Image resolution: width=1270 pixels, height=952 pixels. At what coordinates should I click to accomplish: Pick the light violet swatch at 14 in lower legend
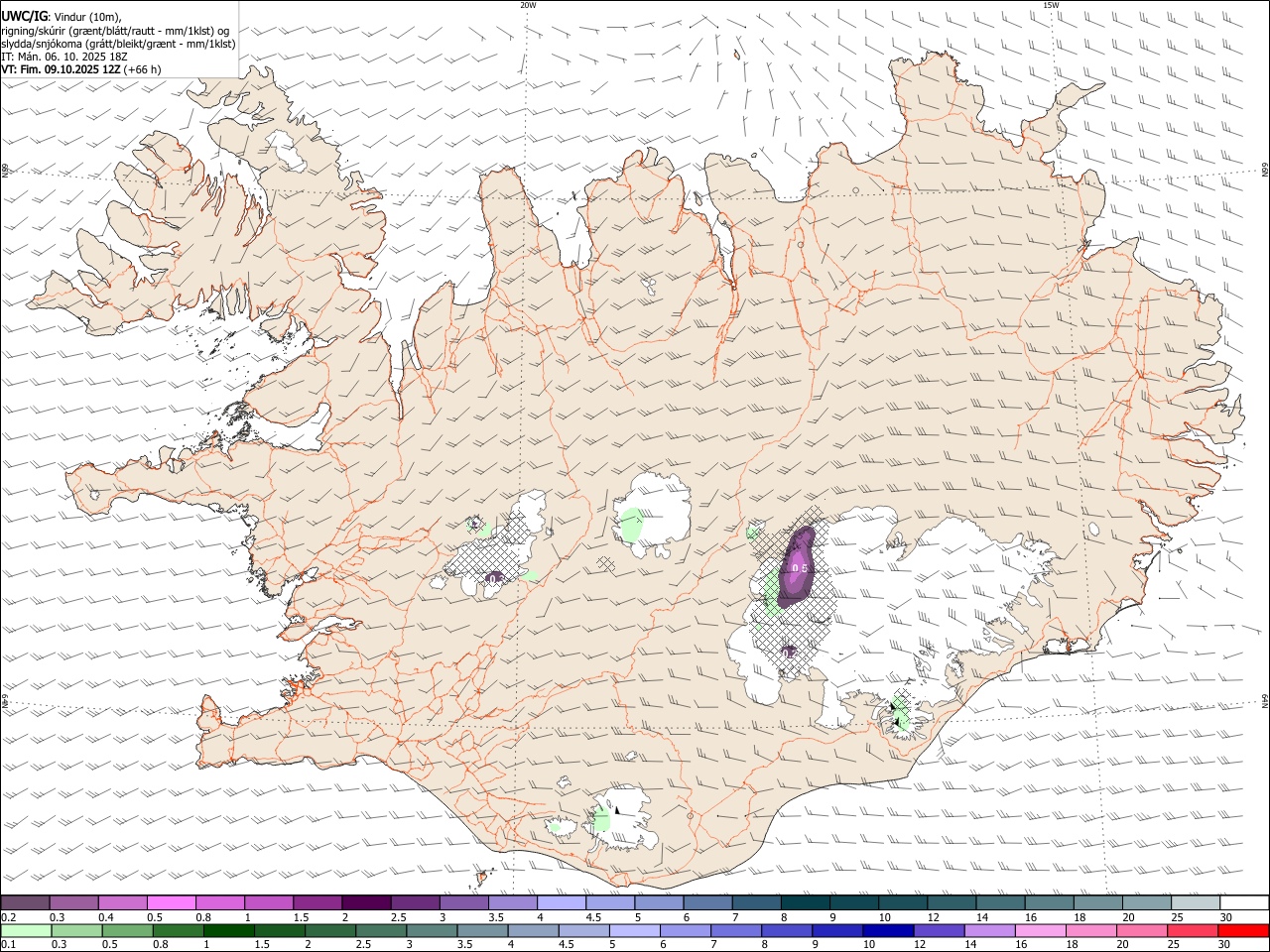coord(989,930)
